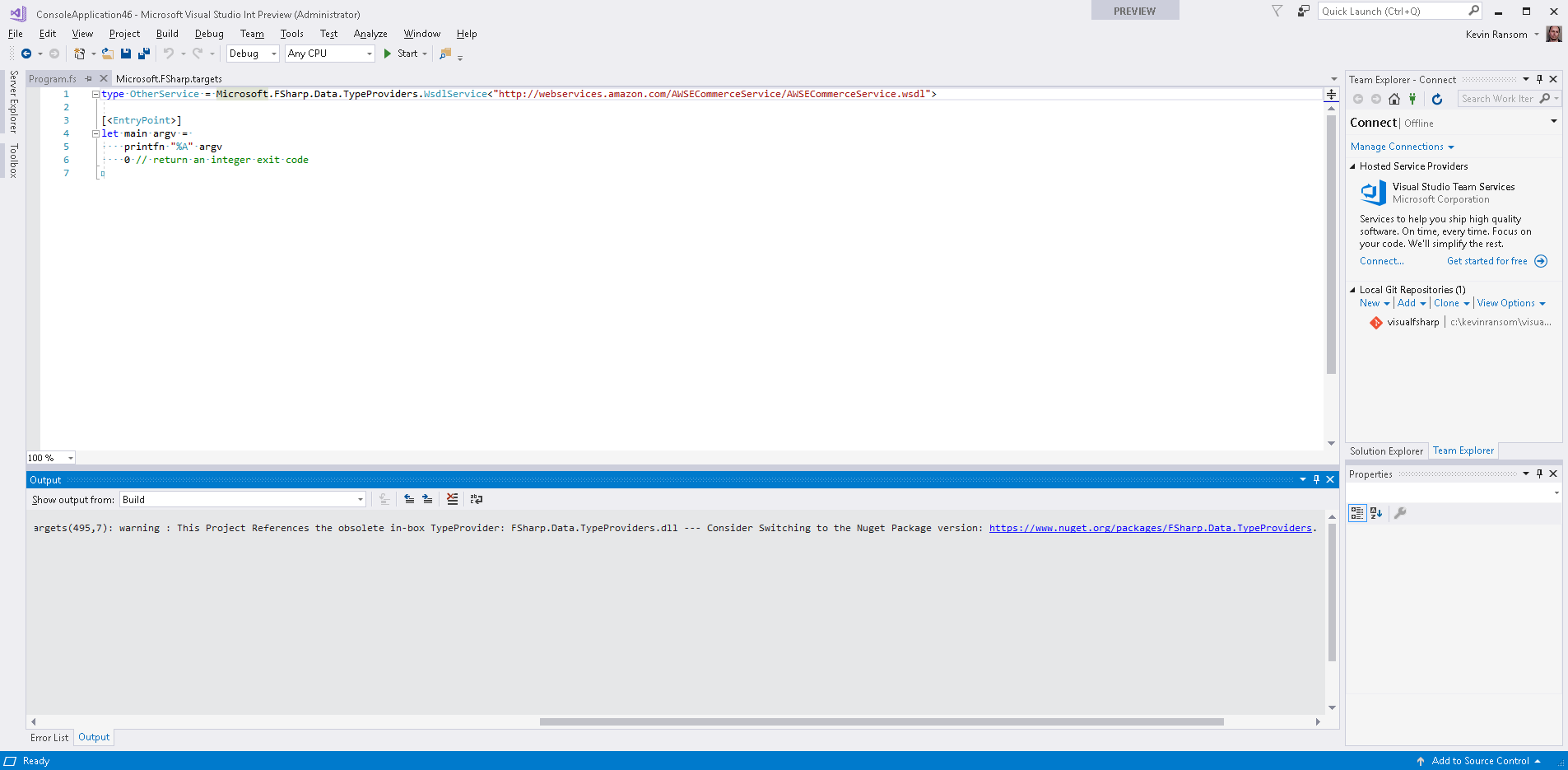The image size is (1568, 770).
Task: Switch to the Error List tab
Action: 49,738
